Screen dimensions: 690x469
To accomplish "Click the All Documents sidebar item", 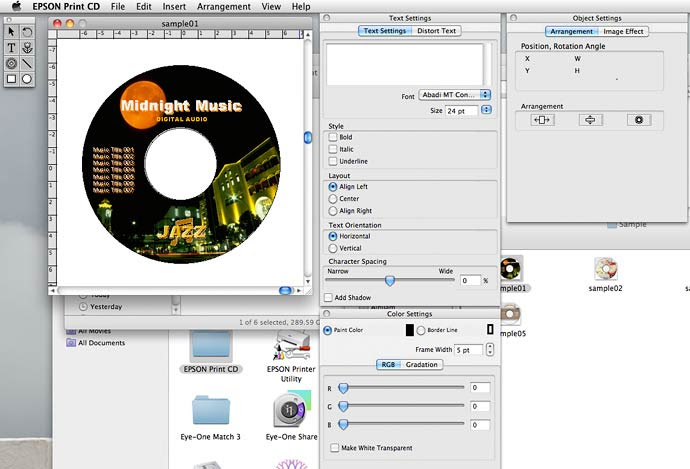I will pos(96,343).
